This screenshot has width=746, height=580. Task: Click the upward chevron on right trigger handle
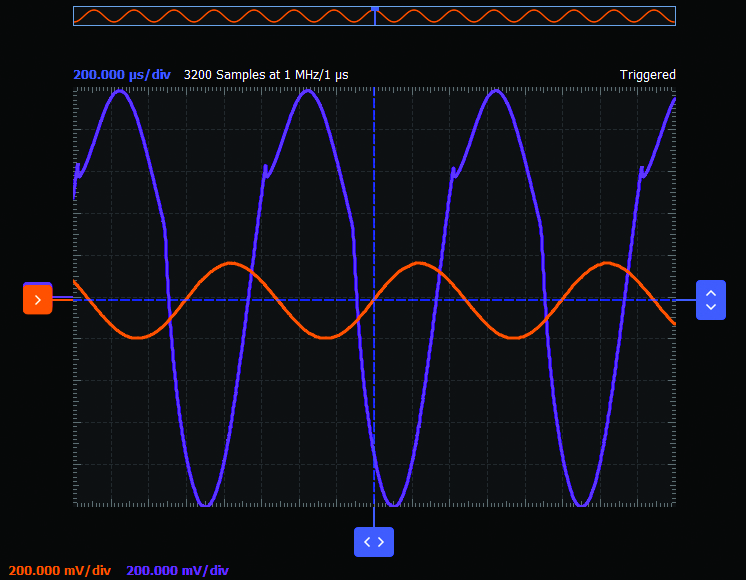pos(710,294)
